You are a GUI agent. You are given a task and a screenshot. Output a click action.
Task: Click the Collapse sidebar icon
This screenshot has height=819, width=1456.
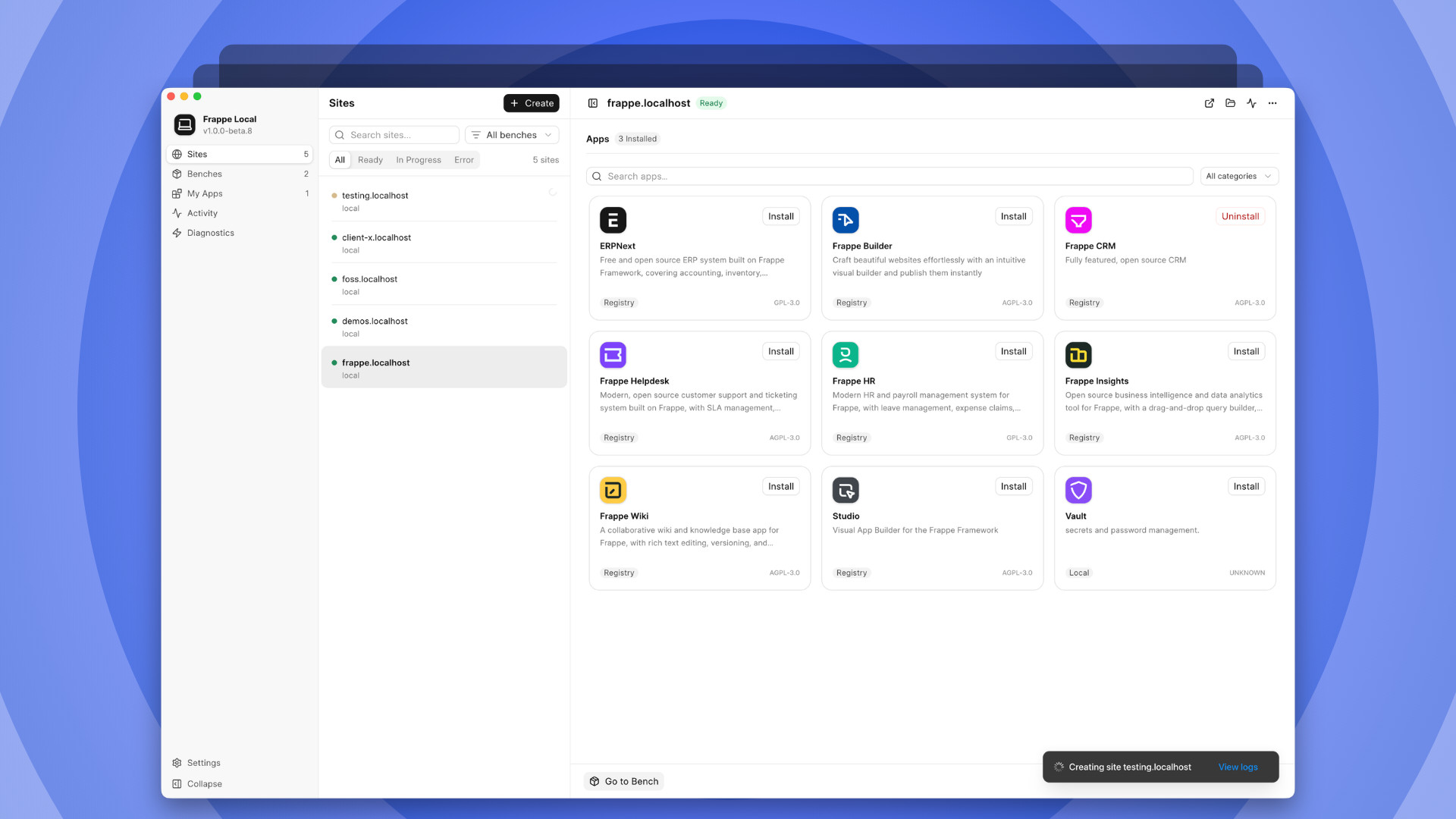click(177, 784)
